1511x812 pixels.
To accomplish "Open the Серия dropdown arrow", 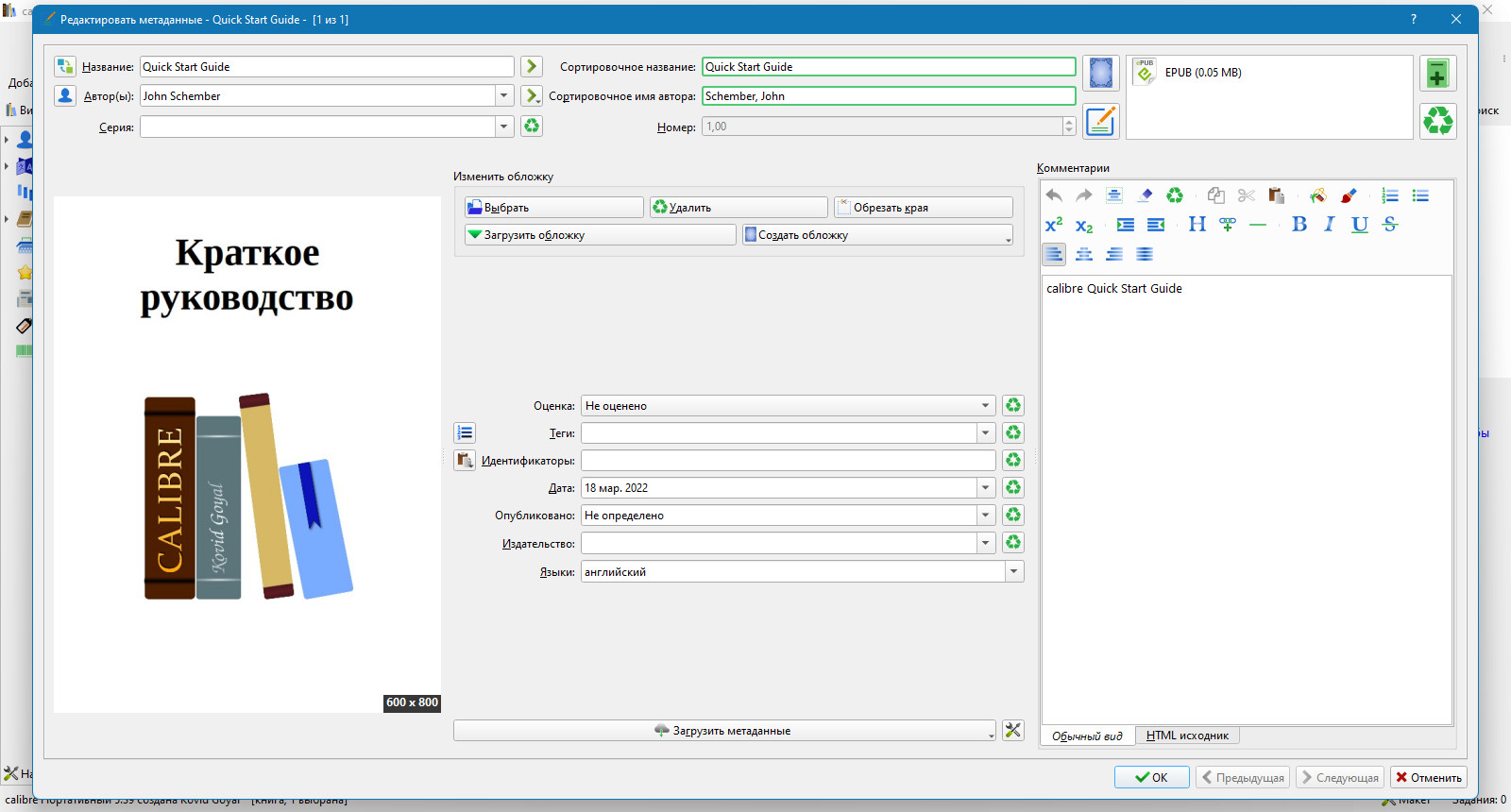I will [504, 126].
